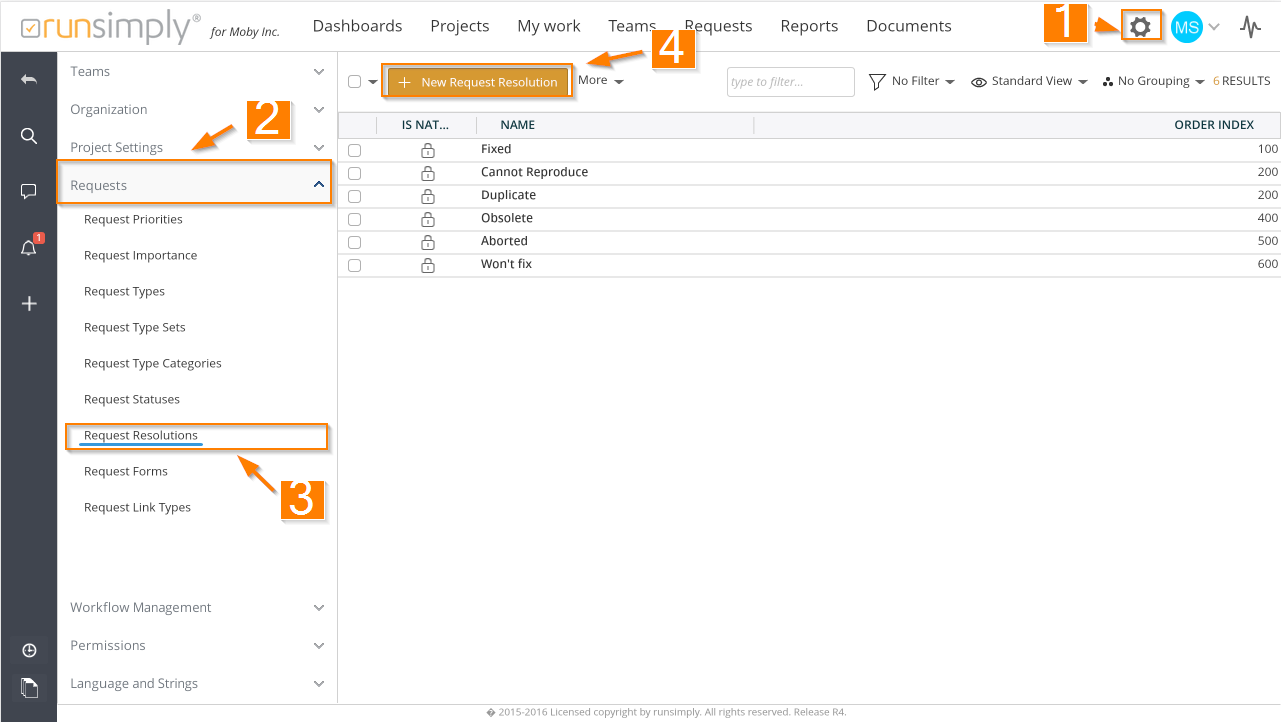Tick the Won't fix row checkbox
Viewport: 1281px width, 722px height.
coord(354,265)
